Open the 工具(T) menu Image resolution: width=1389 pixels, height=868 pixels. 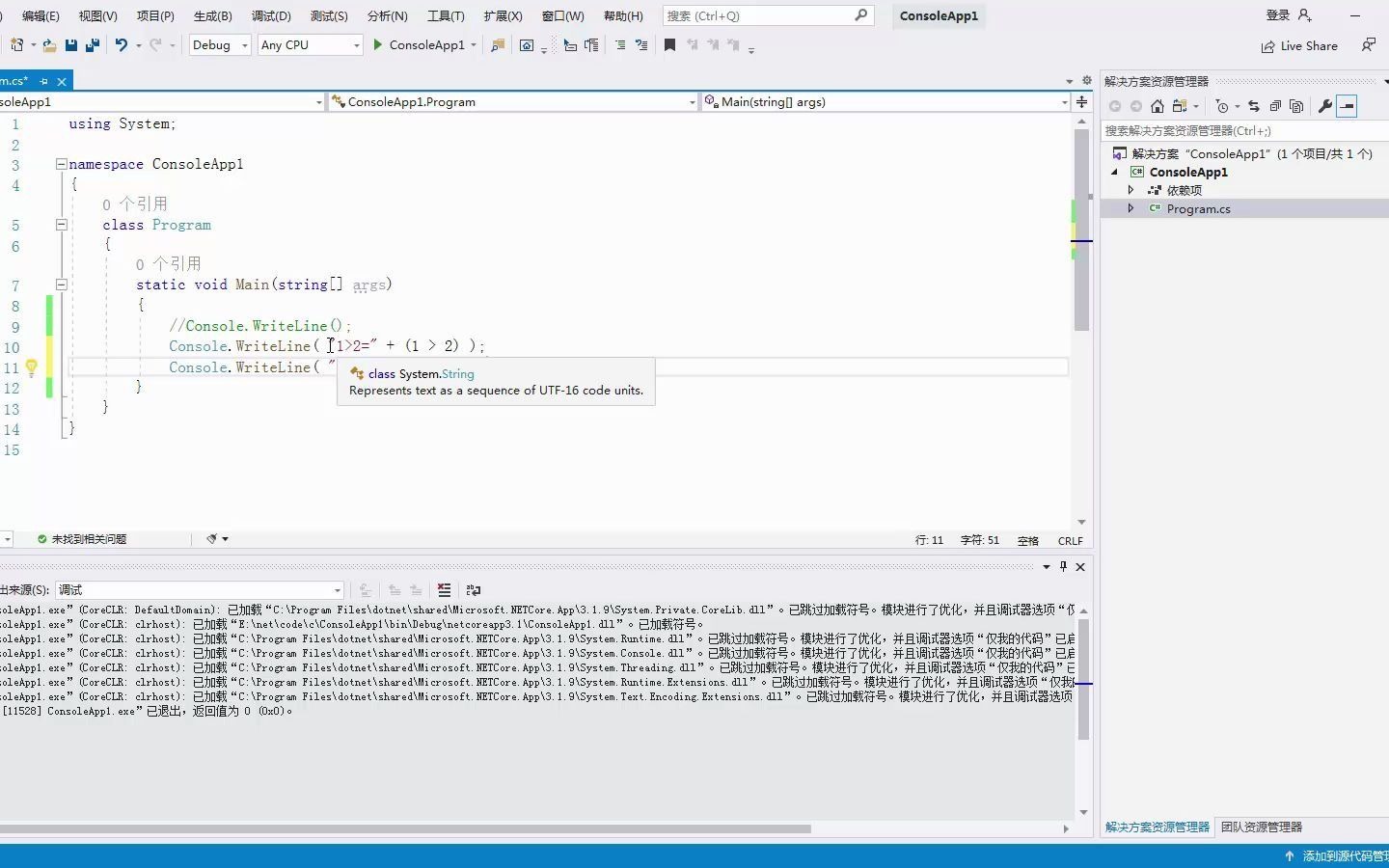click(x=446, y=15)
